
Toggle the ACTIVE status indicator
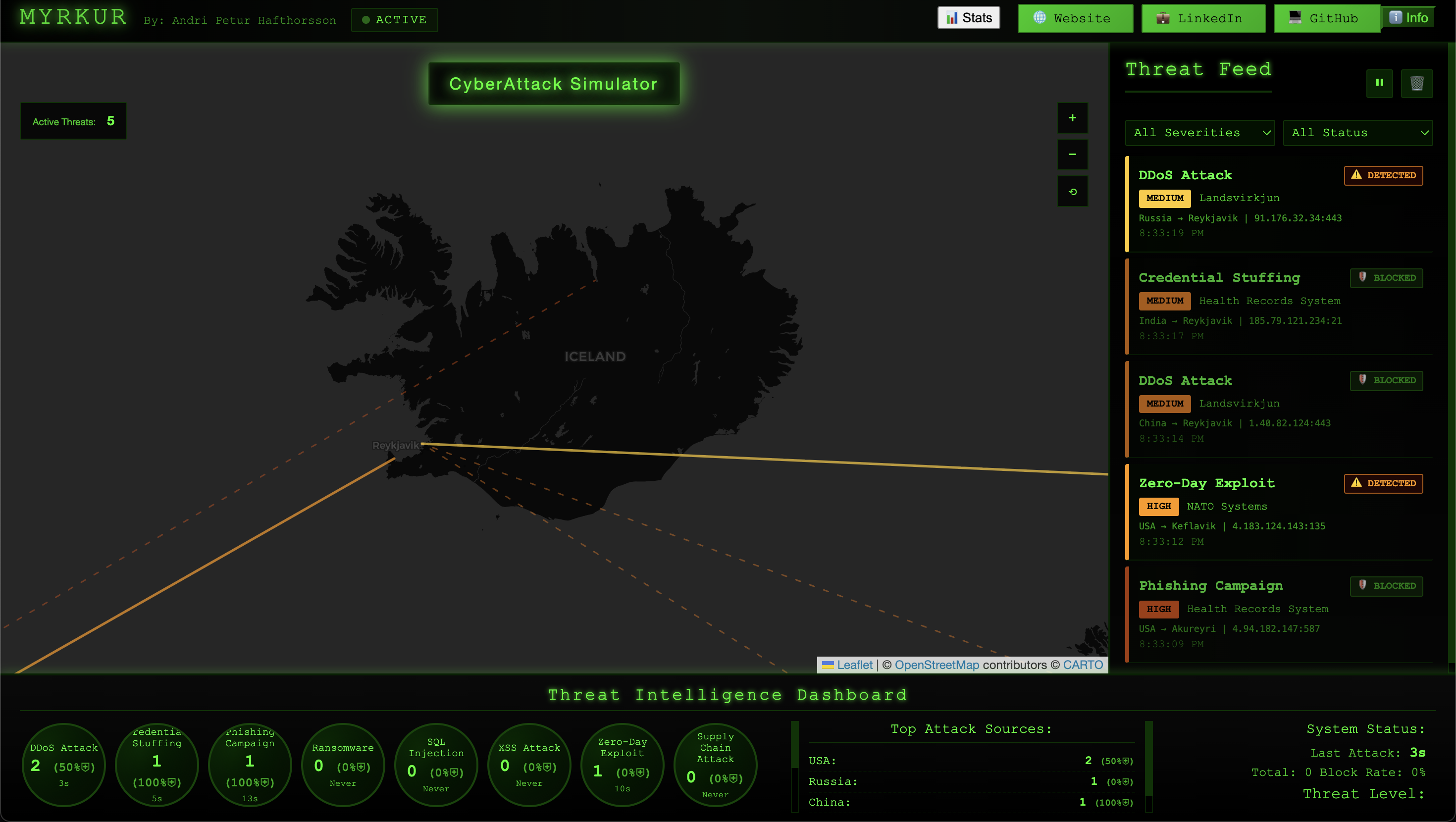tap(395, 20)
